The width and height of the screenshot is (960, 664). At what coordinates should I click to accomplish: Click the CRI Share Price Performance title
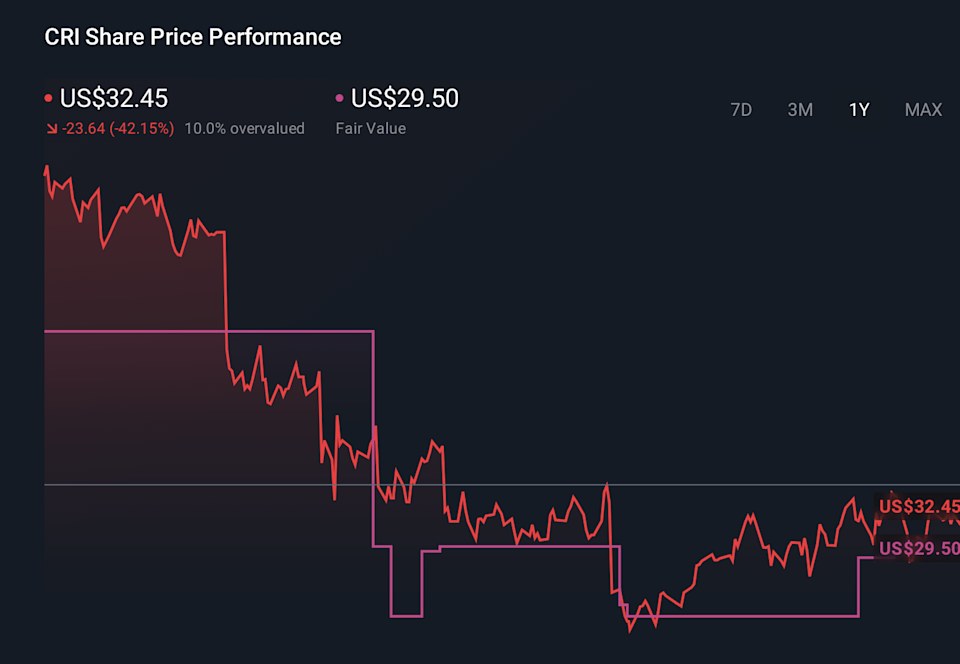[x=193, y=37]
